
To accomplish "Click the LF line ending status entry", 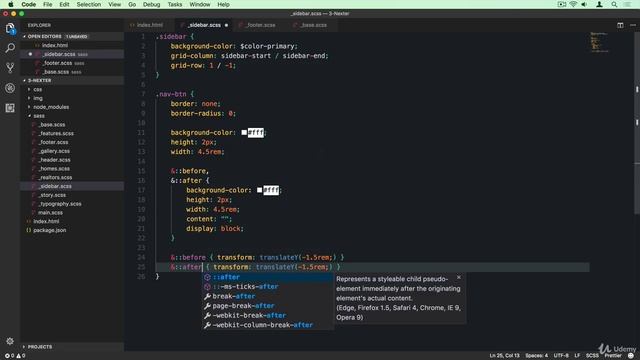I will pyautogui.click(x=577, y=356).
